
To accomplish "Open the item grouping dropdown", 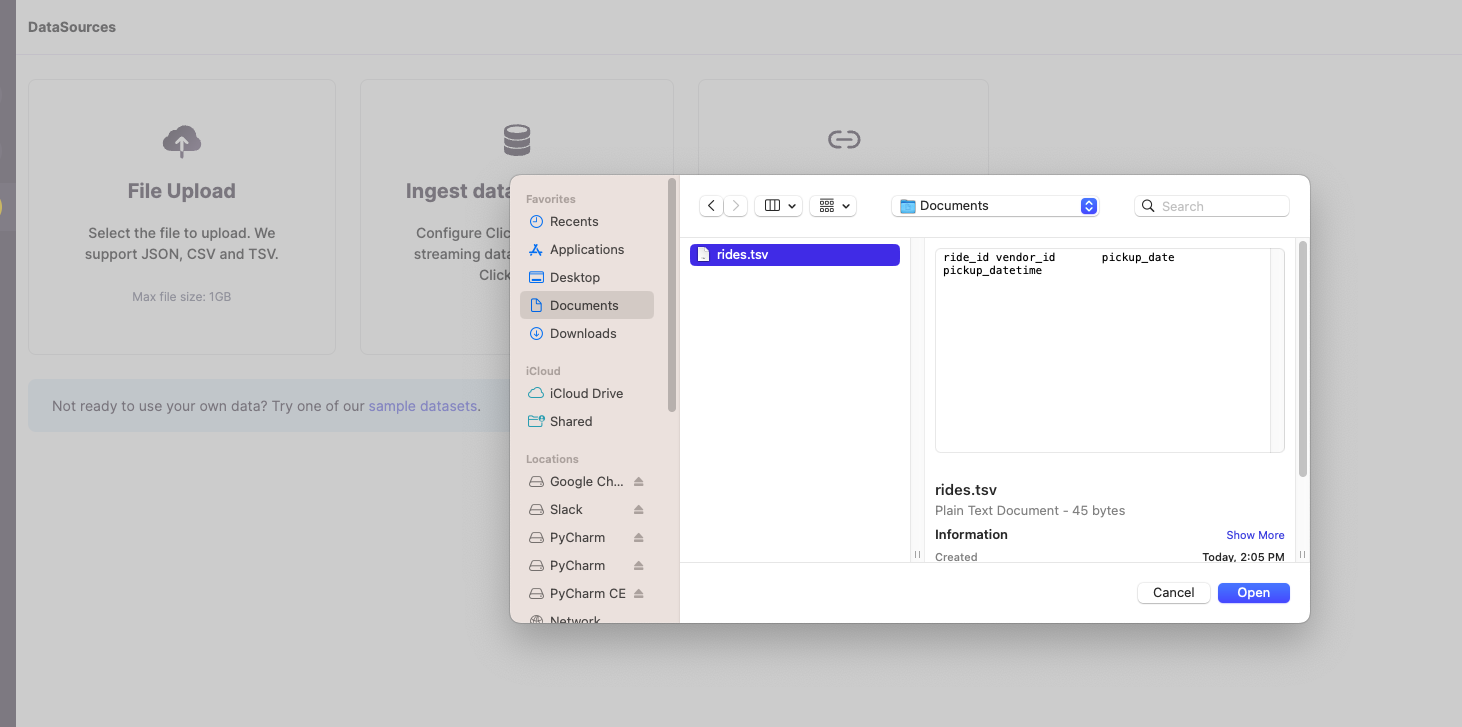I will (833, 206).
